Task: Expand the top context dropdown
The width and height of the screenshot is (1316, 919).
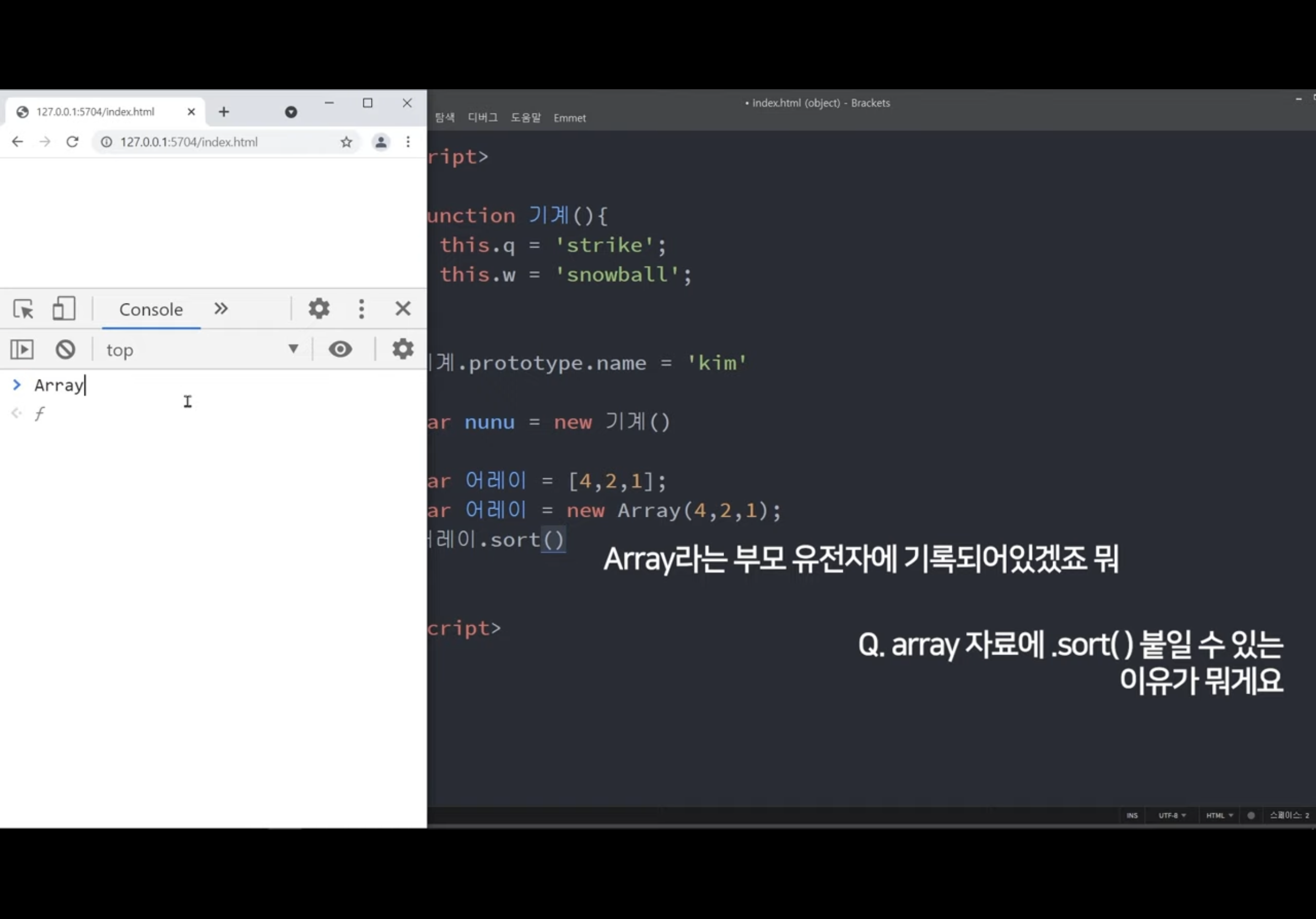Action: [x=202, y=349]
